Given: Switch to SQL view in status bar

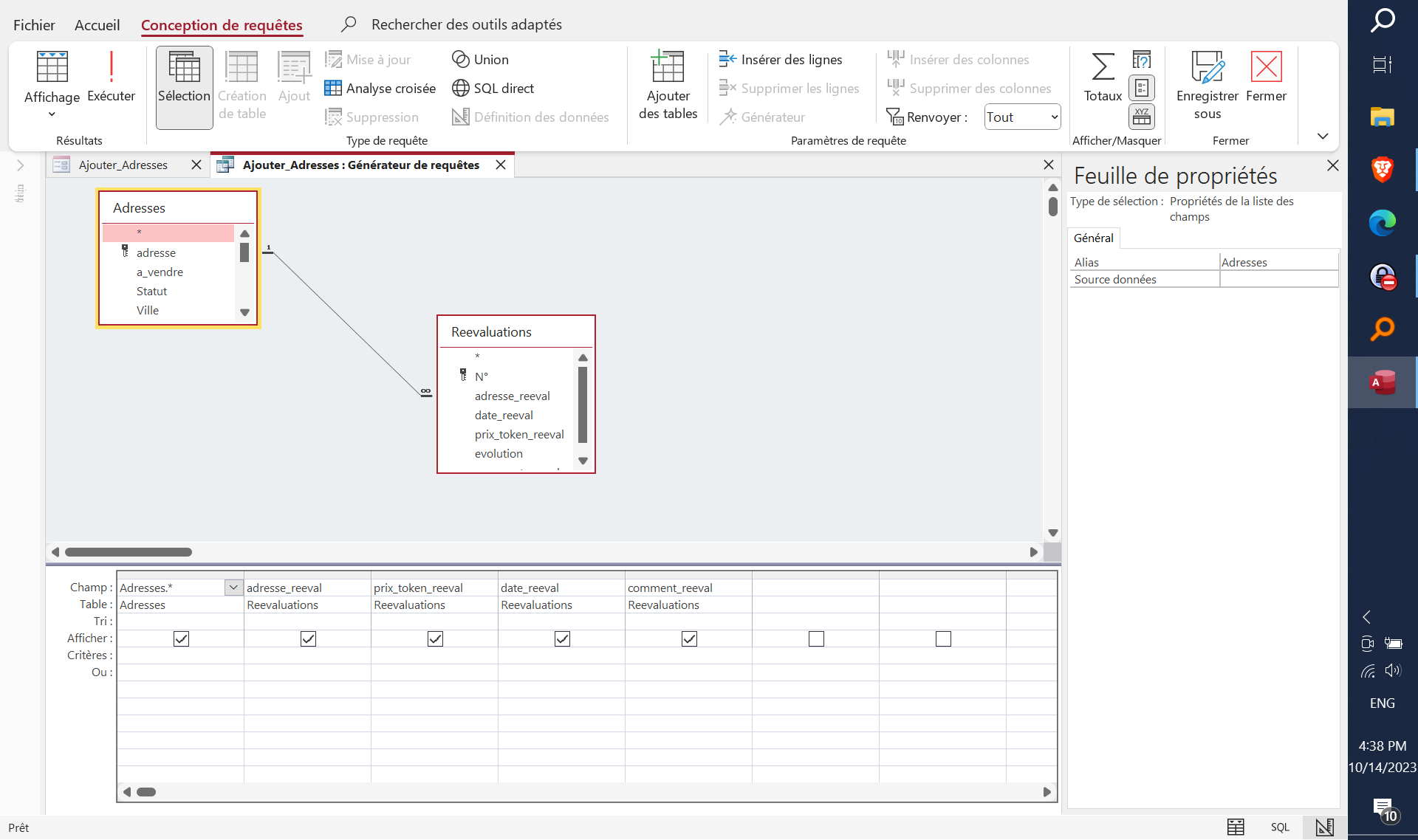Looking at the screenshot, I should [x=1280, y=827].
